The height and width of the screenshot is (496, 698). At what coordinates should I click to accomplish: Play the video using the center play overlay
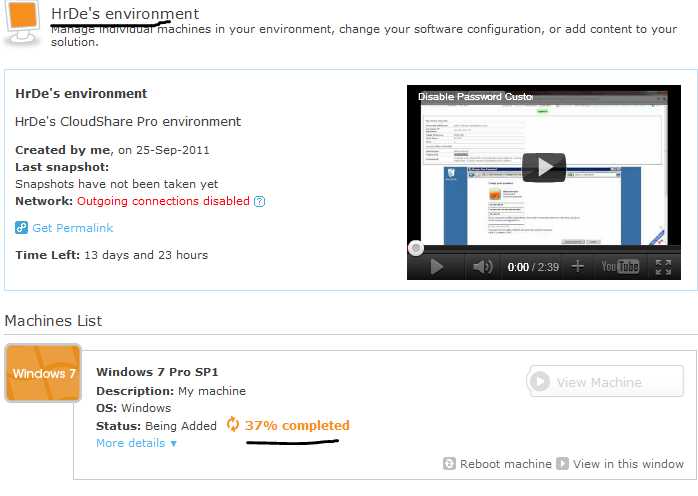544,167
